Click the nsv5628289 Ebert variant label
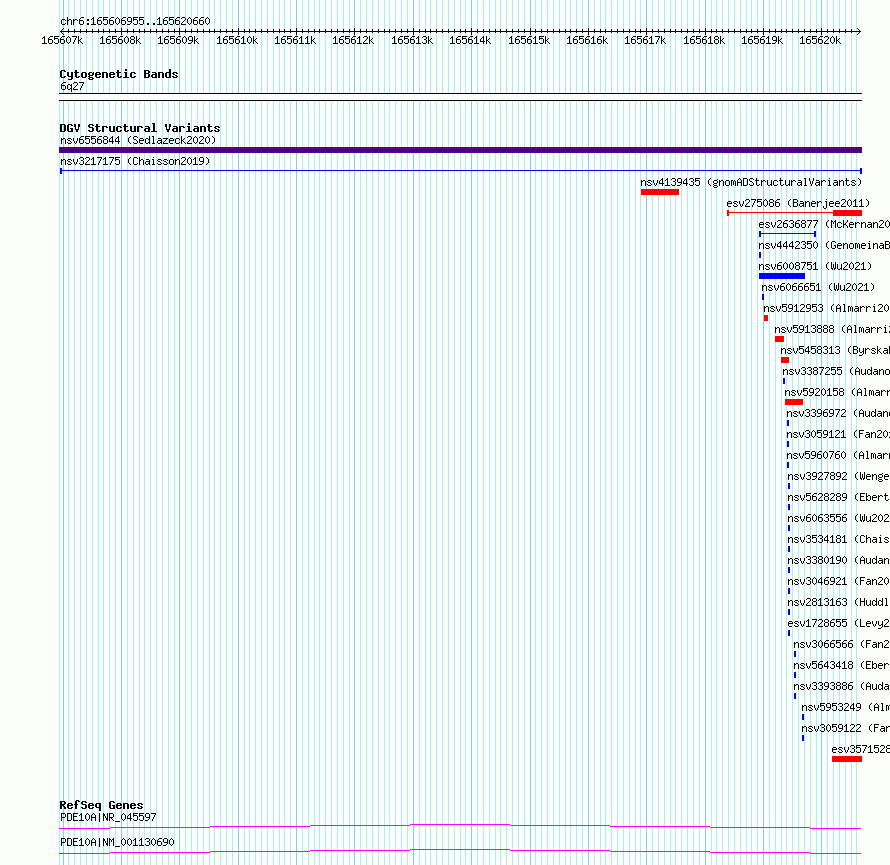890x865 pixels. click(838, 497)
